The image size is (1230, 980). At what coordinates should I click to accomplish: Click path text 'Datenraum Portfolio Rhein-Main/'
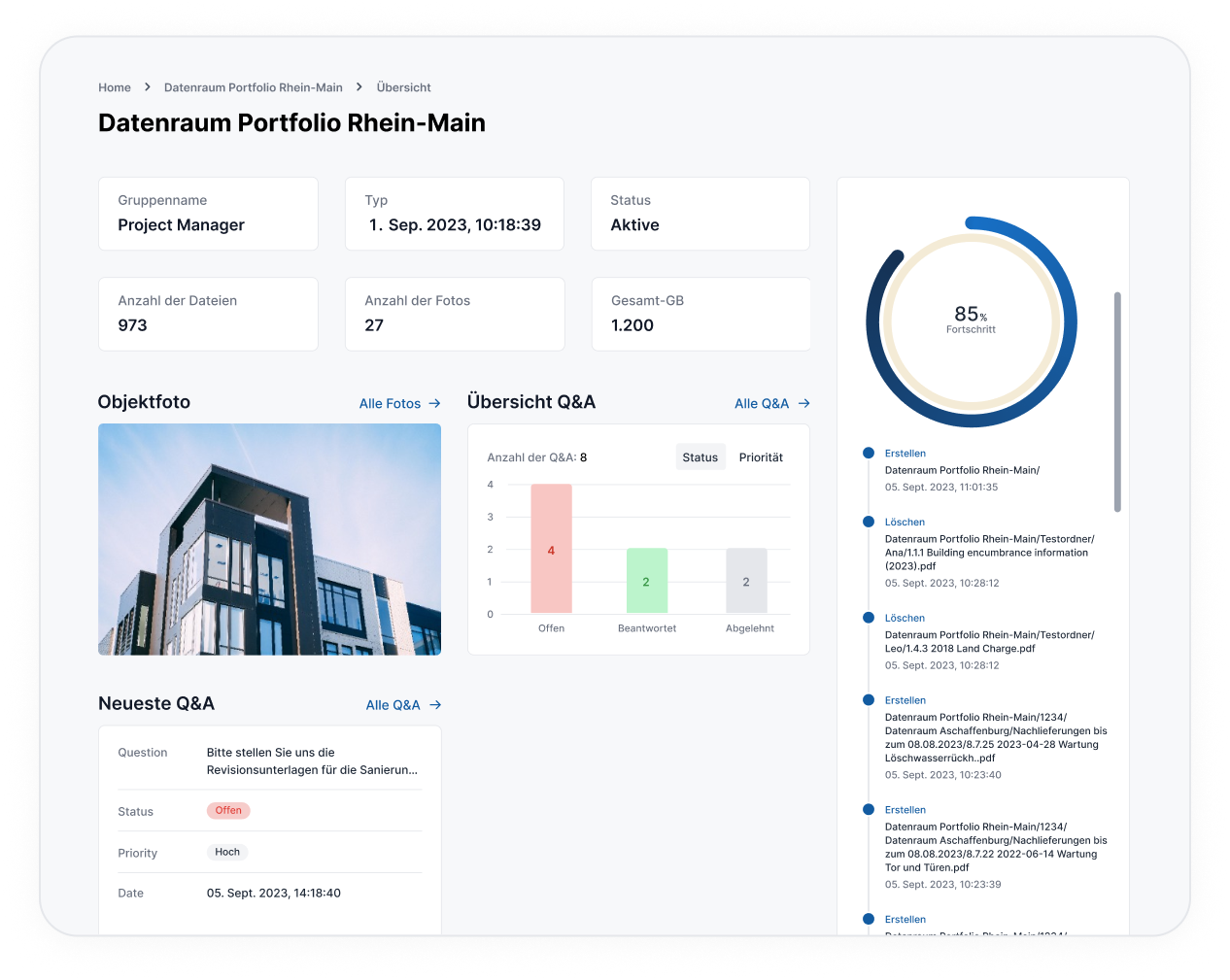click(x=962, y=470)
